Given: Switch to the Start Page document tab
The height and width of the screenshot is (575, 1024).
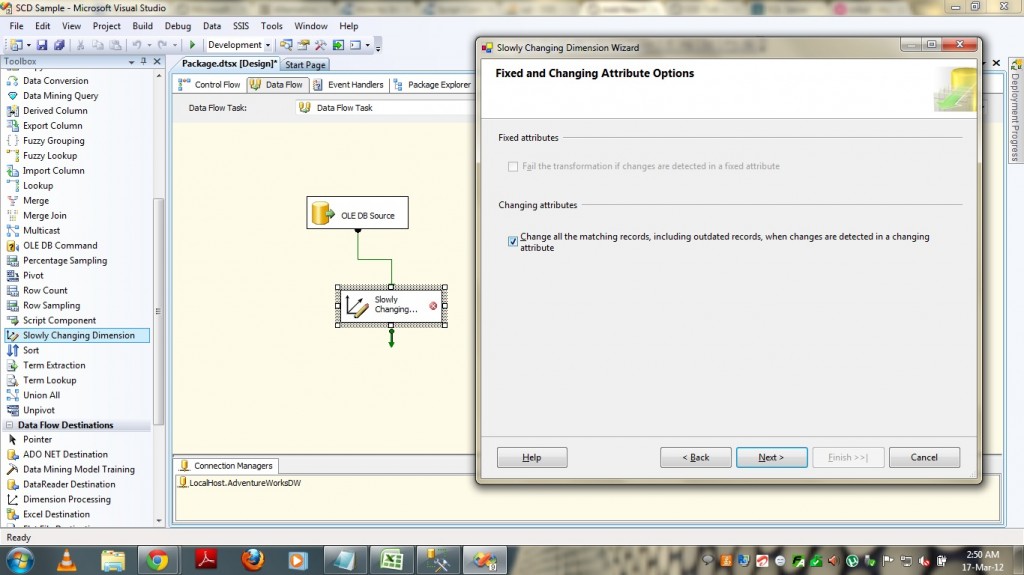Looking at the screenshot, I should 306,65.
